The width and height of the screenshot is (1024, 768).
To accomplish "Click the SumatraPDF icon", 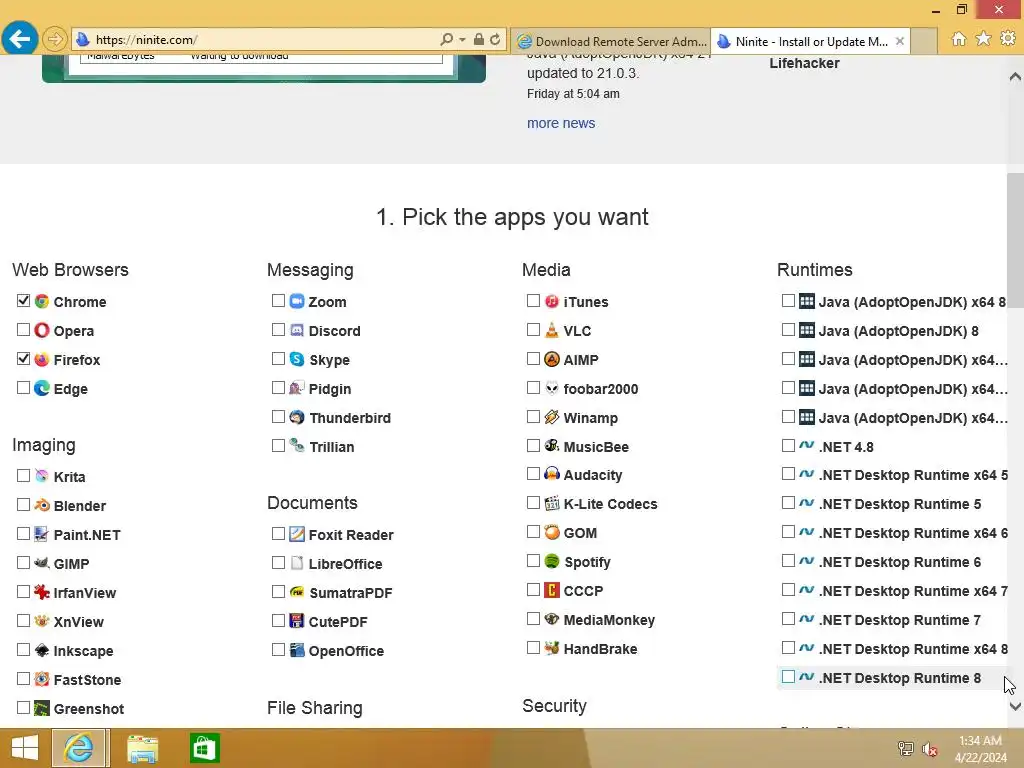I will pos(296,592).
